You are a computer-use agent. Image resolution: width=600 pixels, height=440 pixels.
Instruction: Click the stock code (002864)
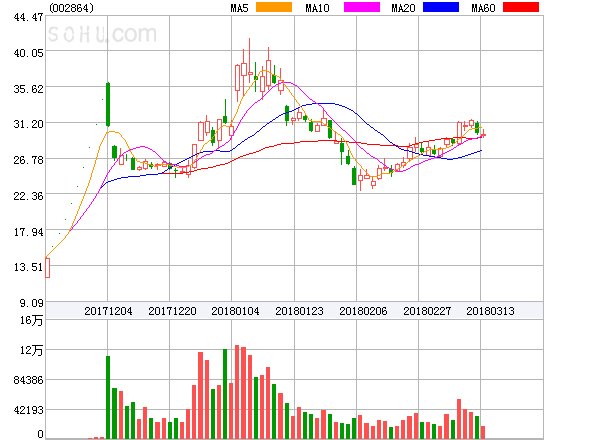pyautogui.click(x=72, y=8)
